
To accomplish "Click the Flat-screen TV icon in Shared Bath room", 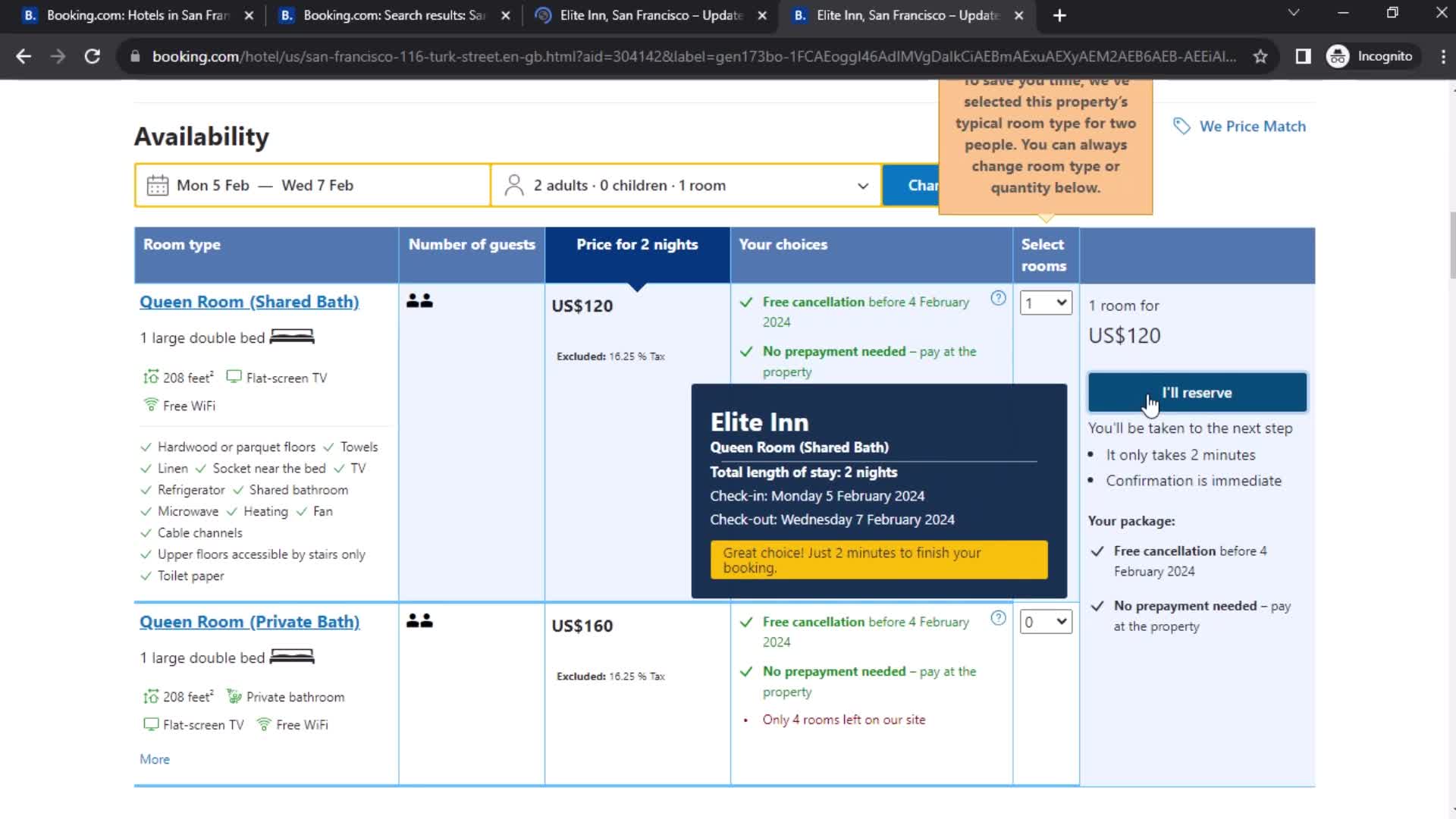I will [x=234, y=377].
